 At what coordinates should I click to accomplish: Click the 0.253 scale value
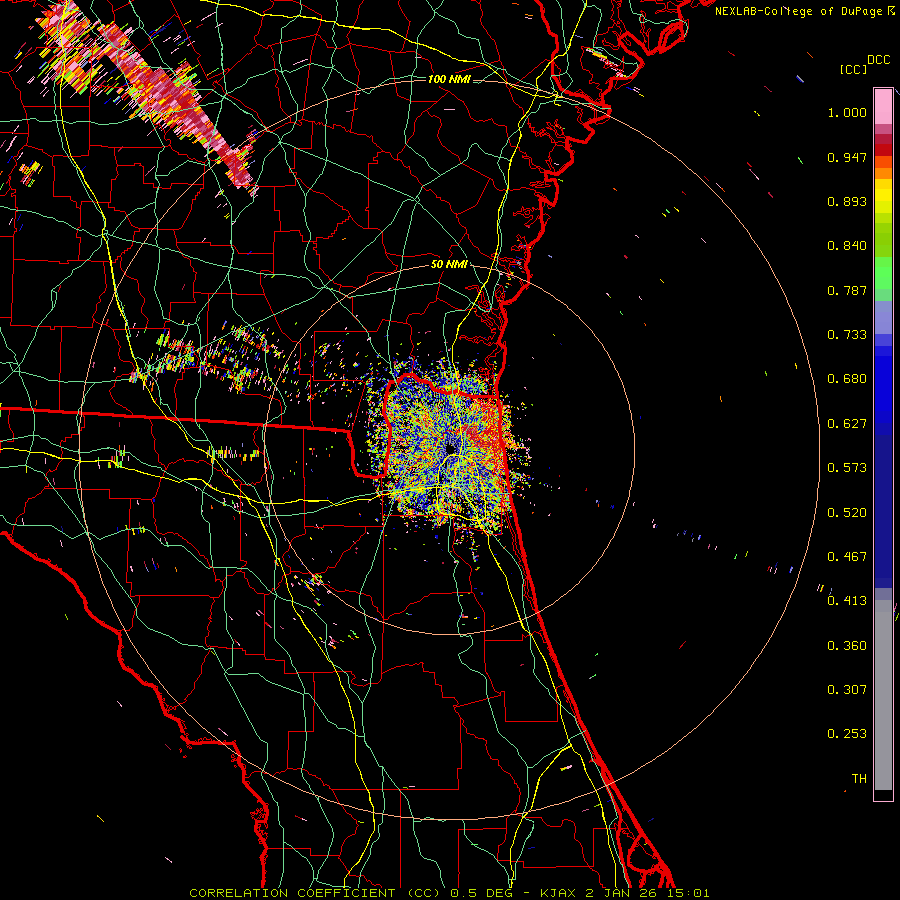click(847, 734)
